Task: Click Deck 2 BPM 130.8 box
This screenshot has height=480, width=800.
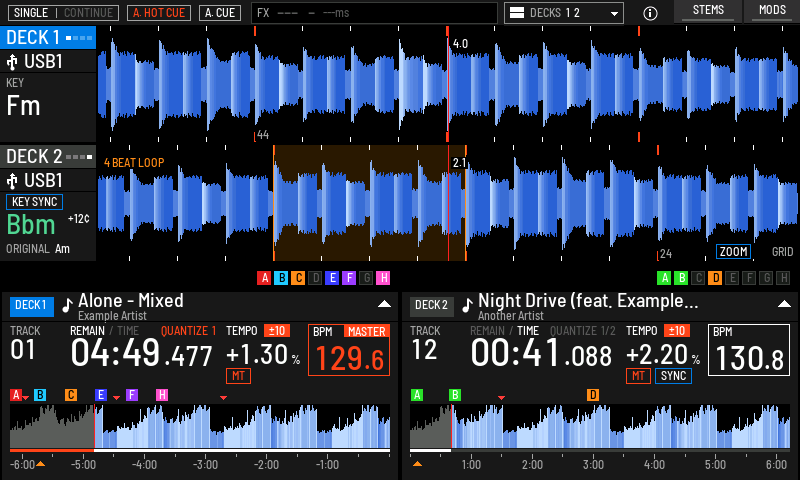Action: point(748,350)
